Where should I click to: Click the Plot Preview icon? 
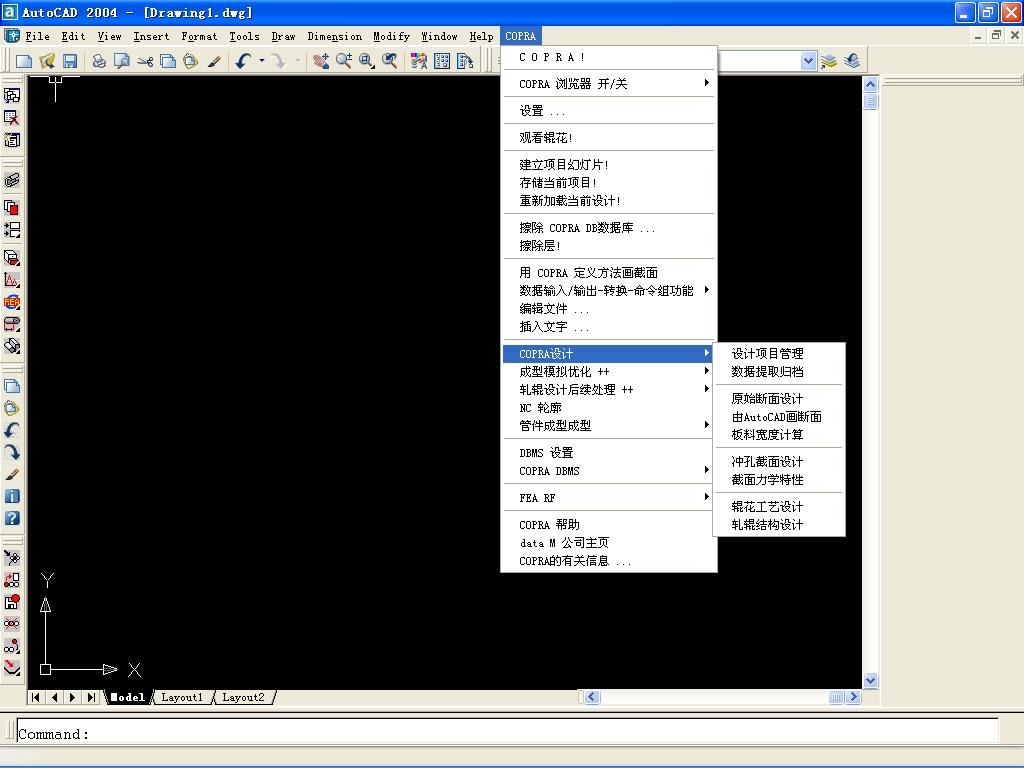tap(121, 61)
